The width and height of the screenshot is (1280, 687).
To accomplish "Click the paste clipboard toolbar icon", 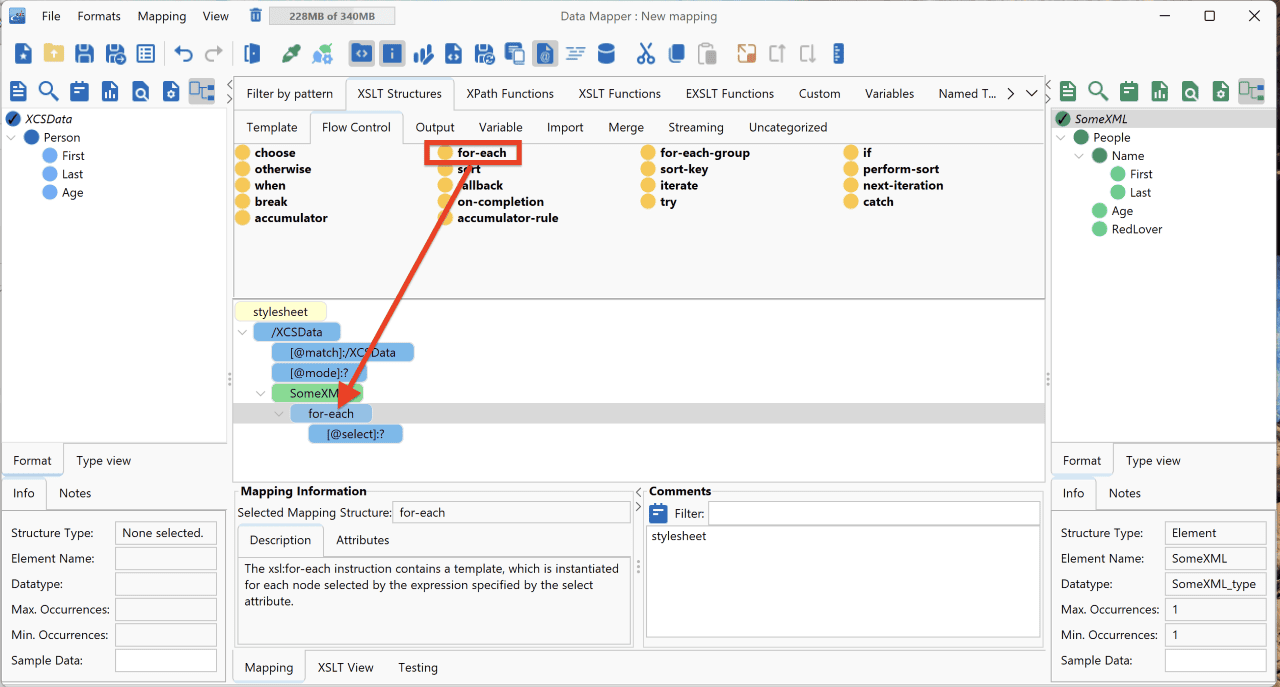I will [x=707, y=54].
